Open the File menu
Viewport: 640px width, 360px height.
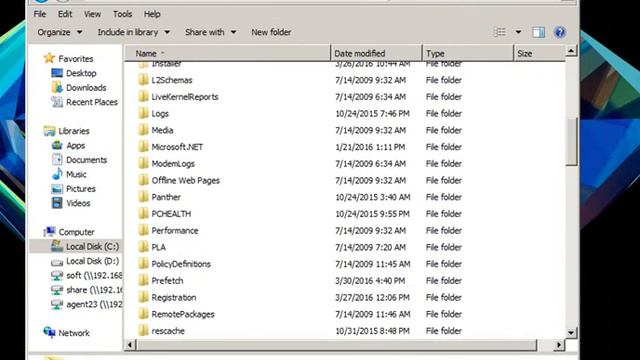tap(40, 14)
